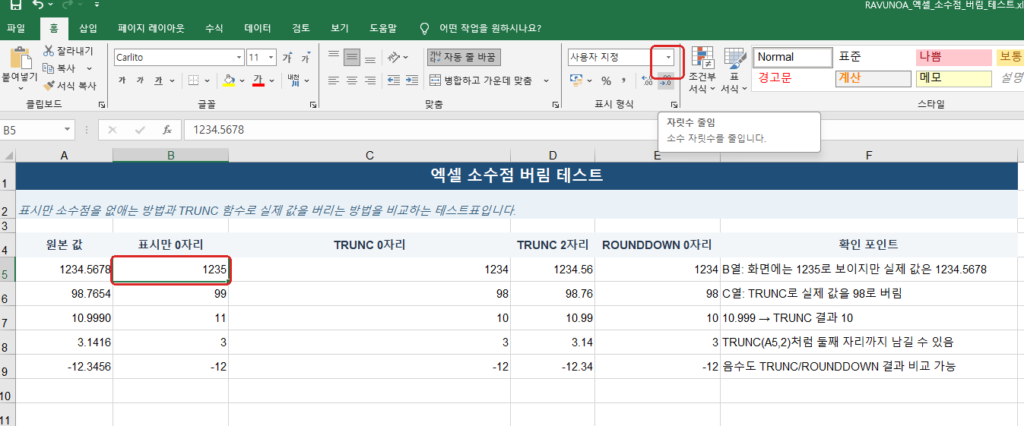Open the merge options dropdown arrow

coord(546,81)
